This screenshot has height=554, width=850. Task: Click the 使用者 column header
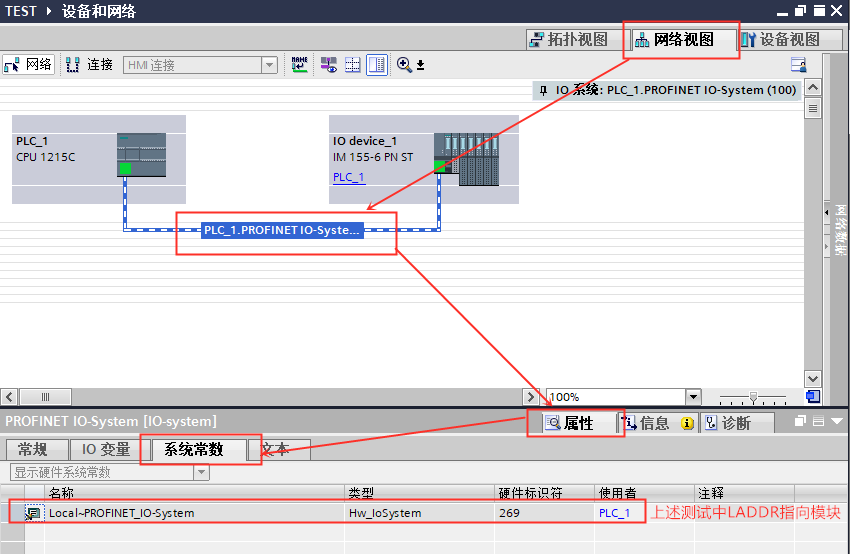coord(645,493)
